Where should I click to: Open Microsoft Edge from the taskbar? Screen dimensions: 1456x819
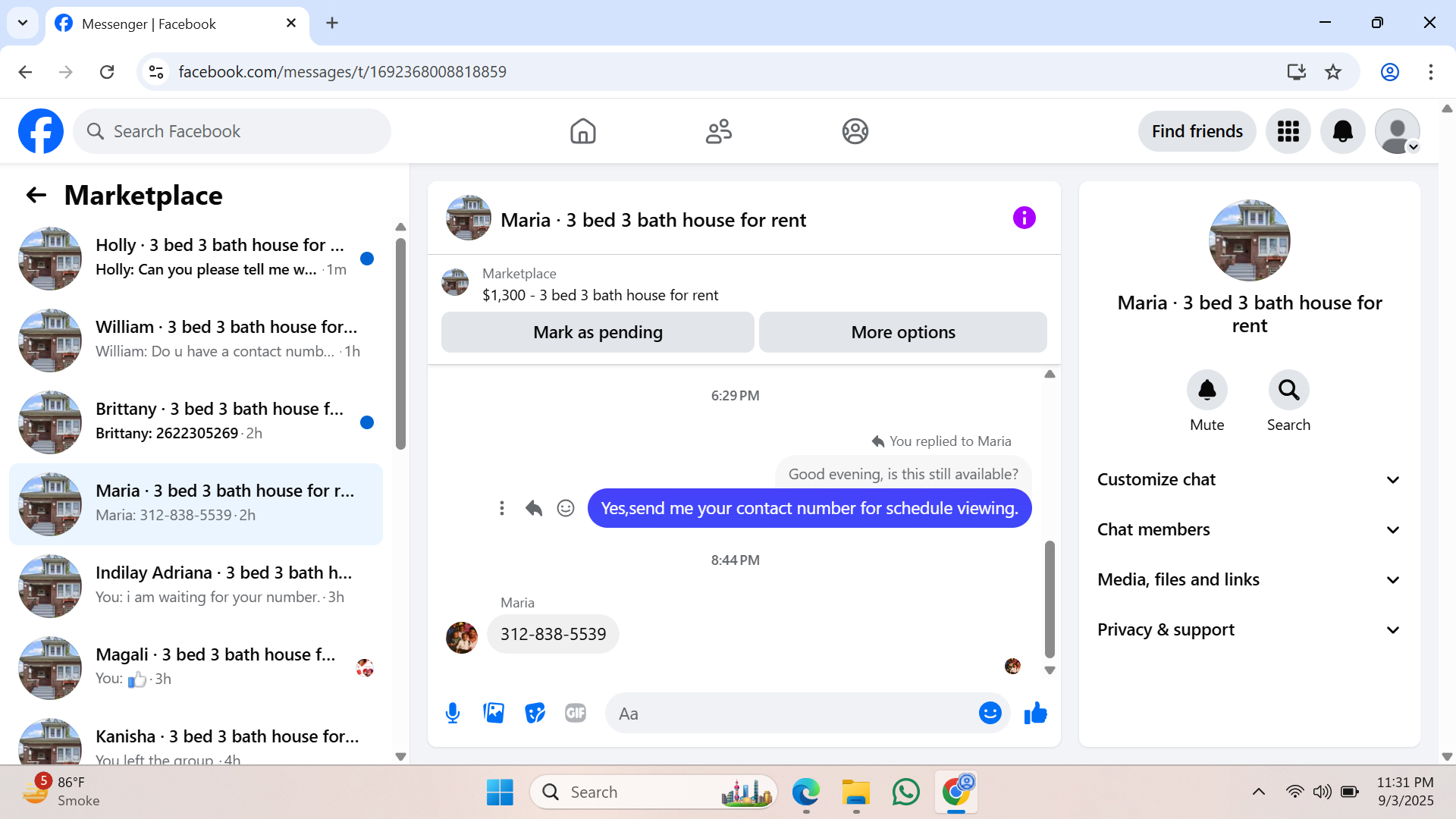click(805, 792)
